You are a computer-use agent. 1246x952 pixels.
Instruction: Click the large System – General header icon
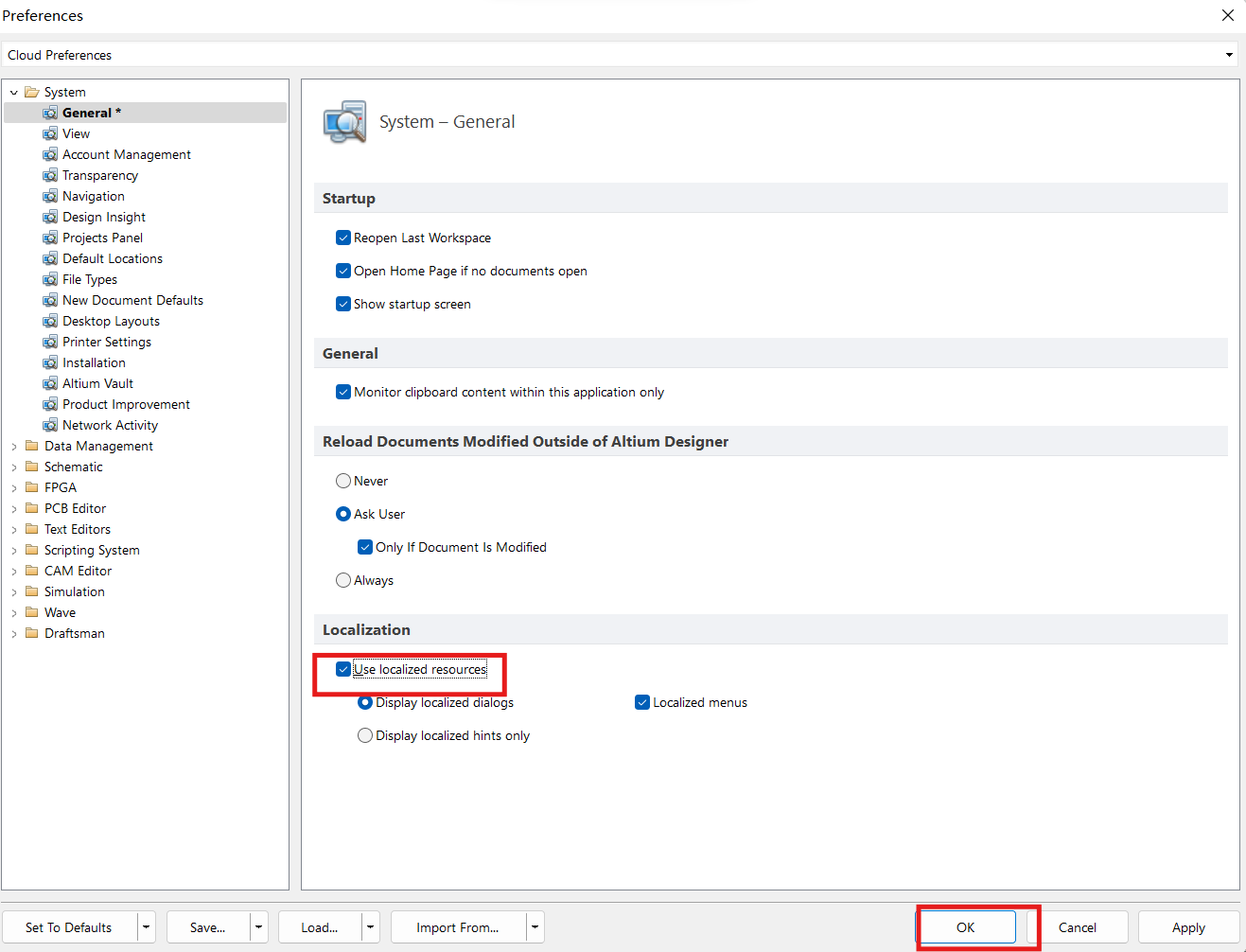click(344, 122)
